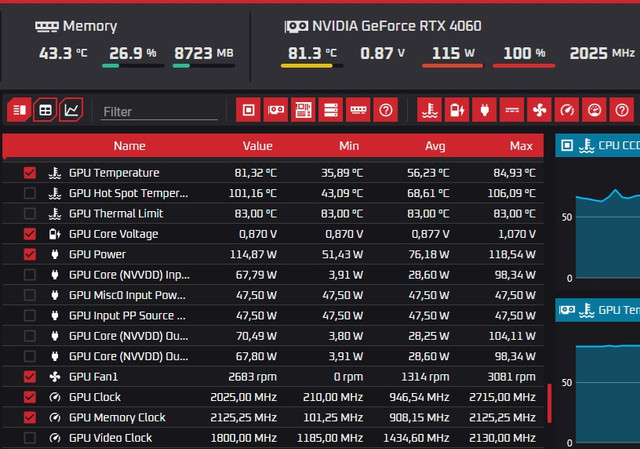Uncheck the GPU Temperature checkbox
The image size is (640, 449).
(x=29, y=173)
